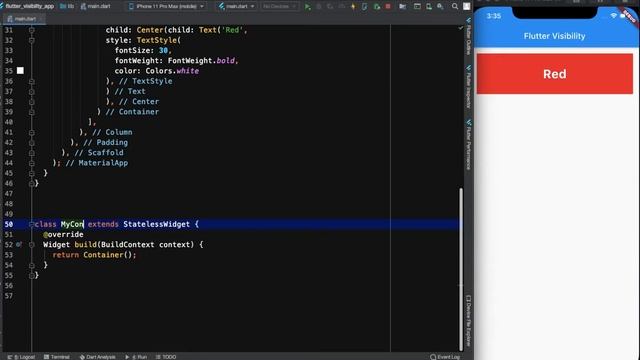Stop the running app with red square
640x360 pixels.
[x=388, y=7]
